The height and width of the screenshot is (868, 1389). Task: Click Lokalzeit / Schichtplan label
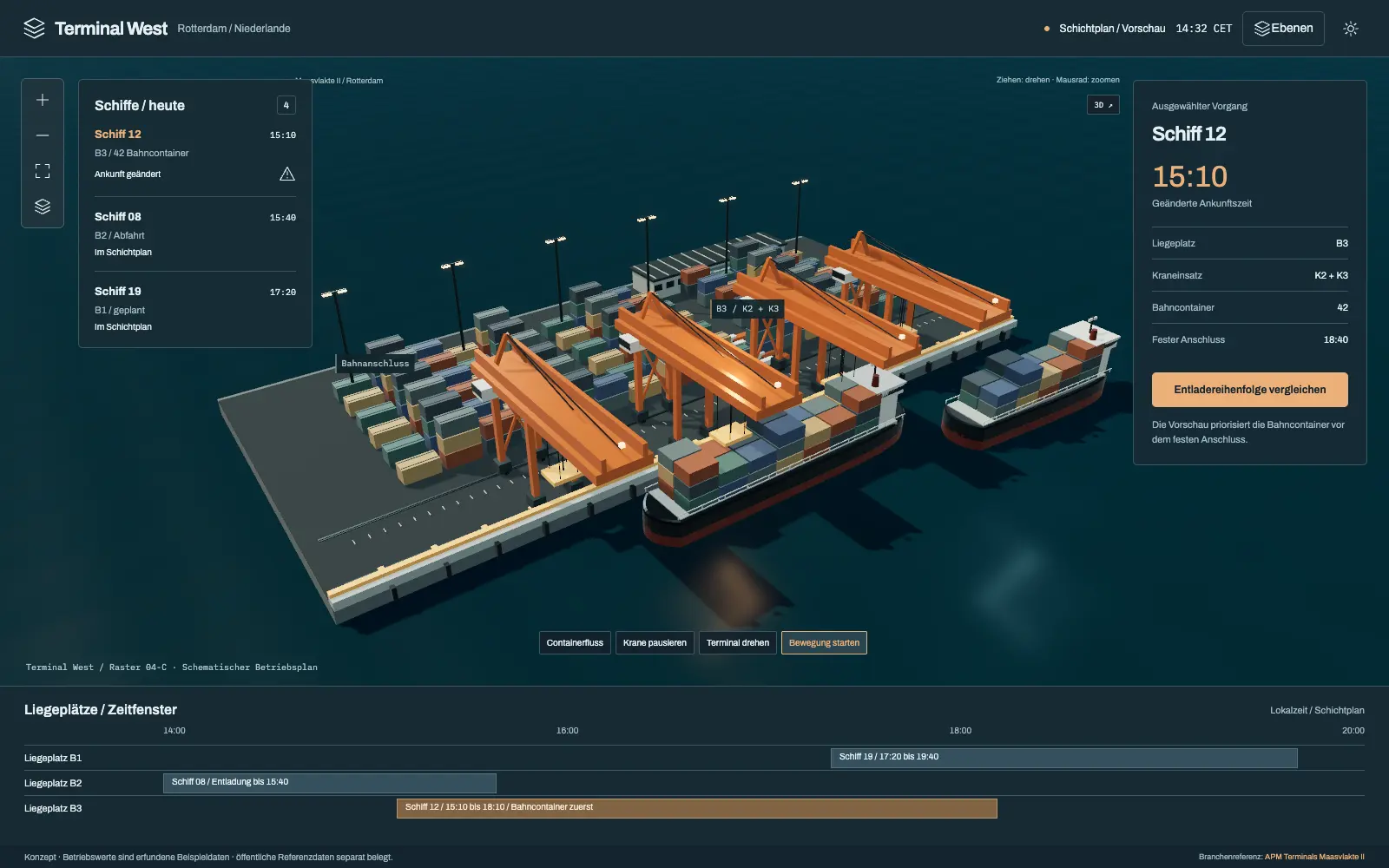pos(1317,710)
